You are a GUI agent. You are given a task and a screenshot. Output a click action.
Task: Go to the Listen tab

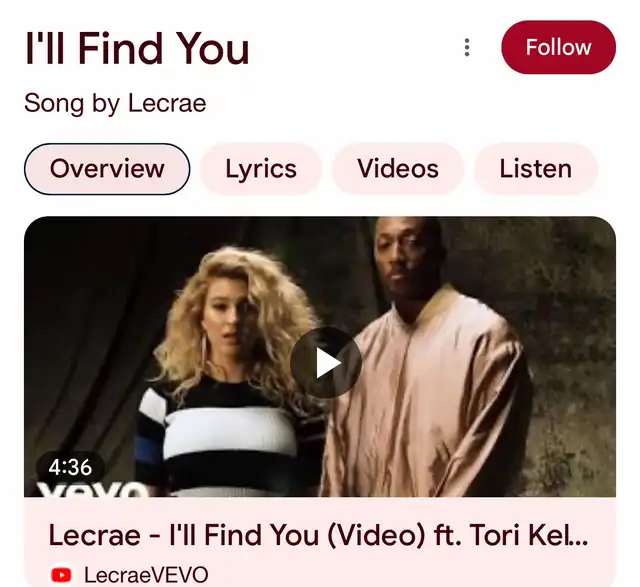(x=536, y=169)
